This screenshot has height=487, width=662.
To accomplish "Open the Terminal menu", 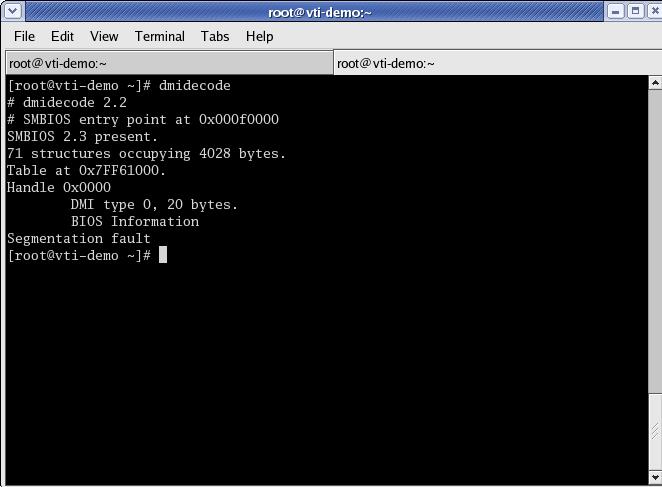I will (x=160, y=36).
